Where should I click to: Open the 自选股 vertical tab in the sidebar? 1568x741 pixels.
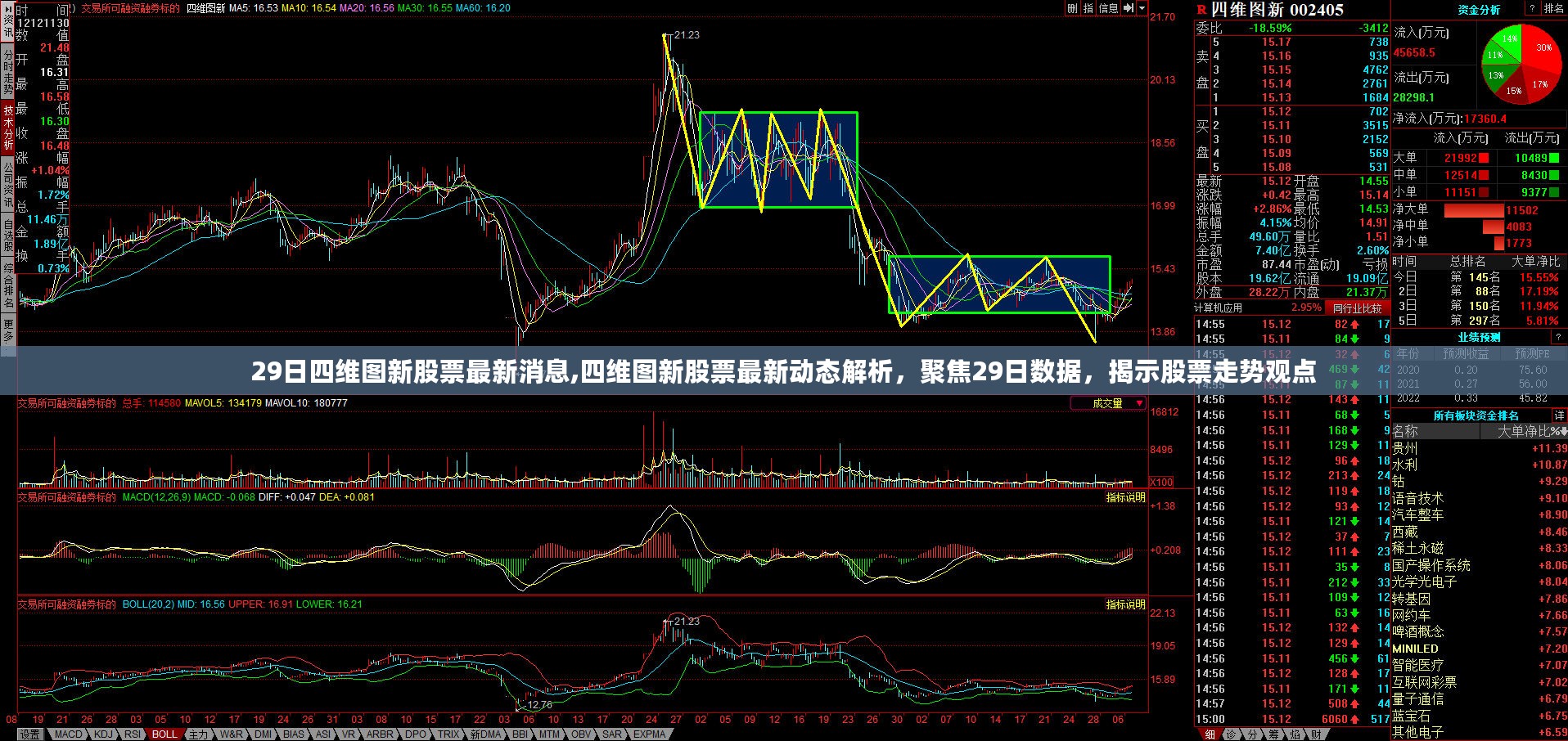point(8,235)
